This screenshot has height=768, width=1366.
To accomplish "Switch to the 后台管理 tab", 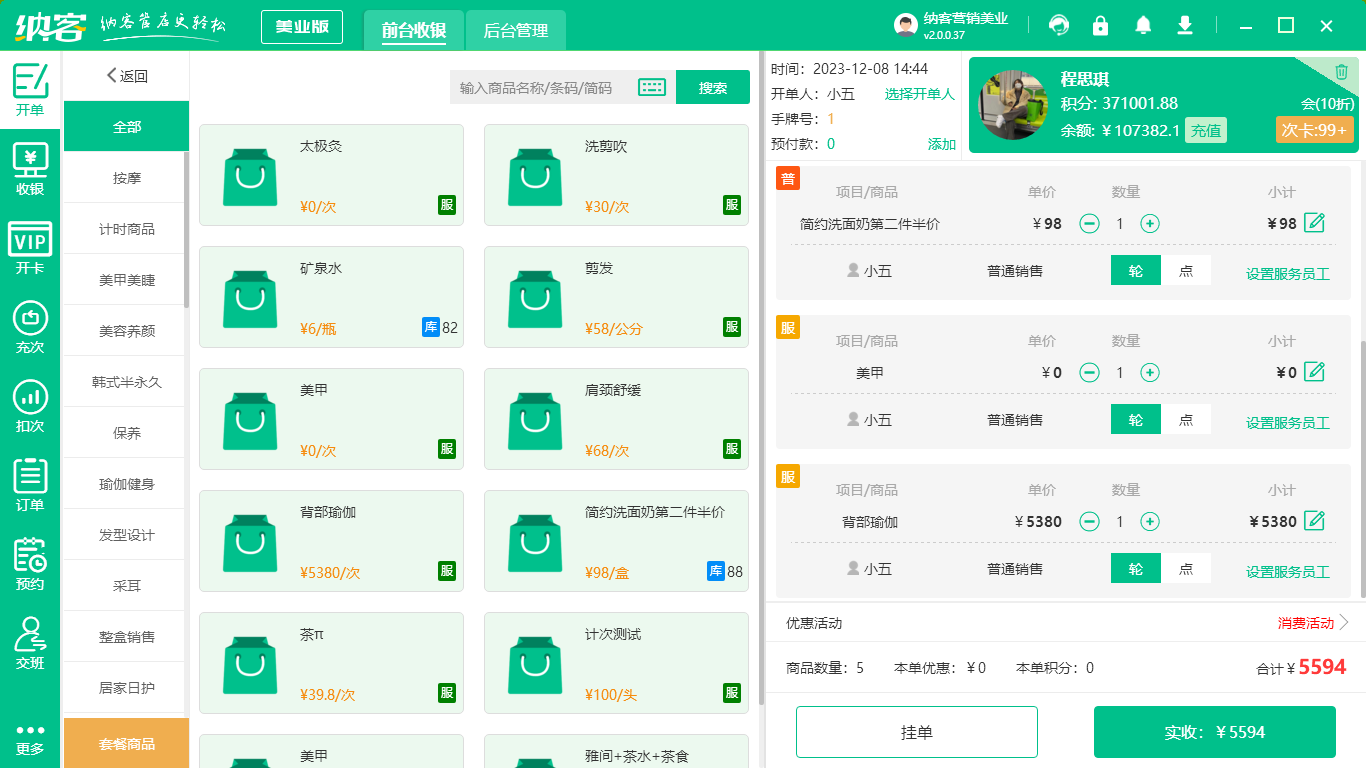I will click(x=517, y=30).
